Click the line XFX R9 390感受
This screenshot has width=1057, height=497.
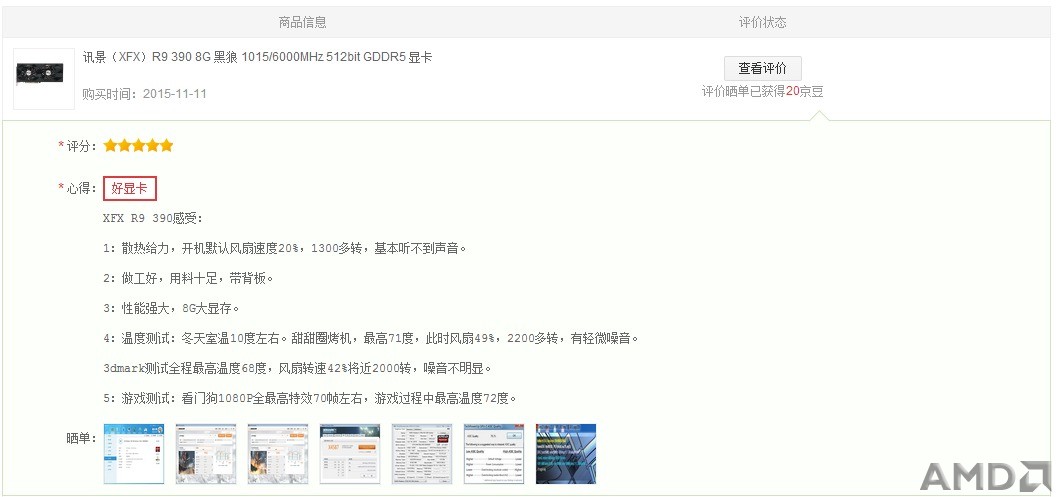click(153, 218)
